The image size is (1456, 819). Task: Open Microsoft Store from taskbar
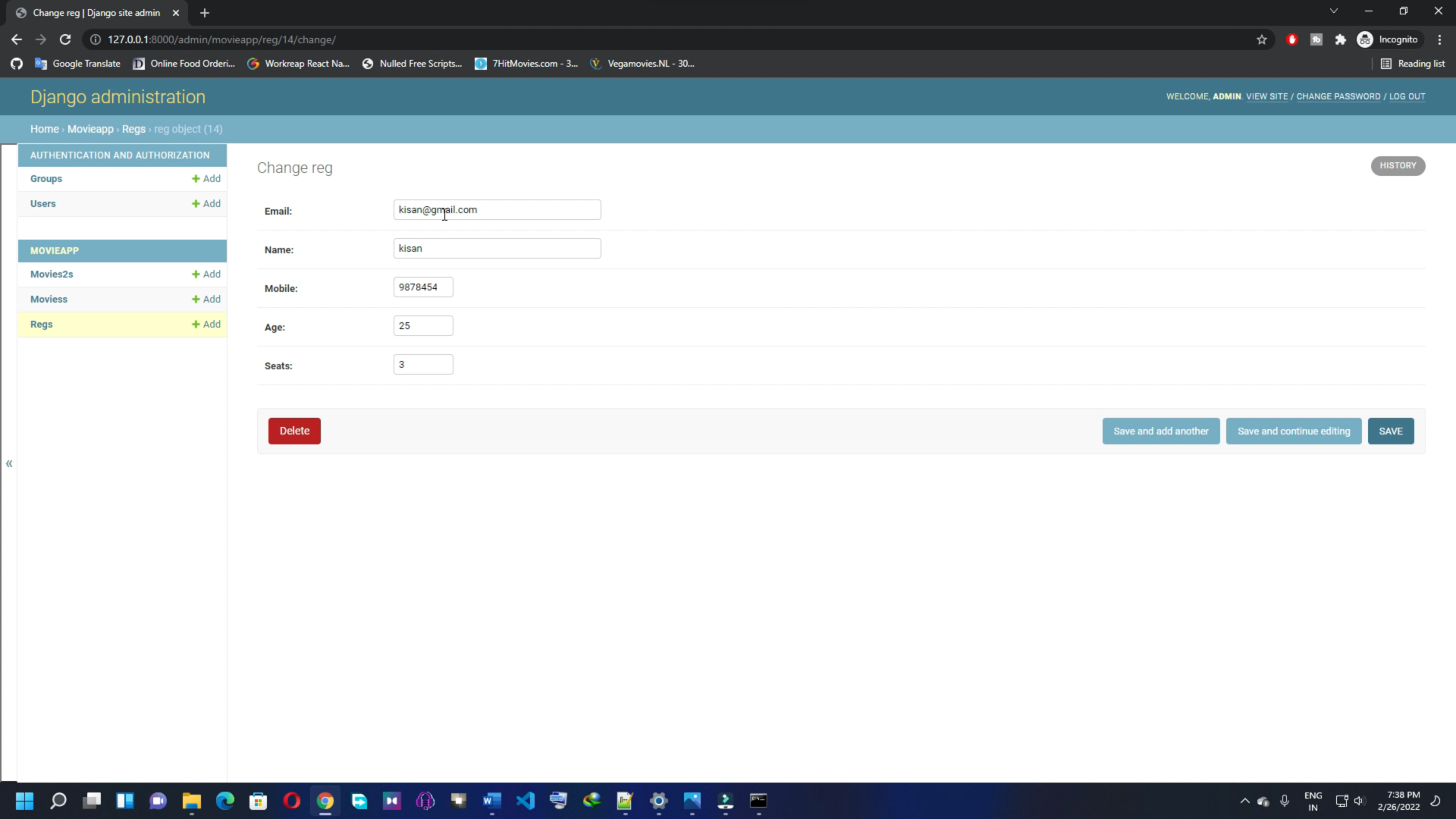tap(259, 801)
